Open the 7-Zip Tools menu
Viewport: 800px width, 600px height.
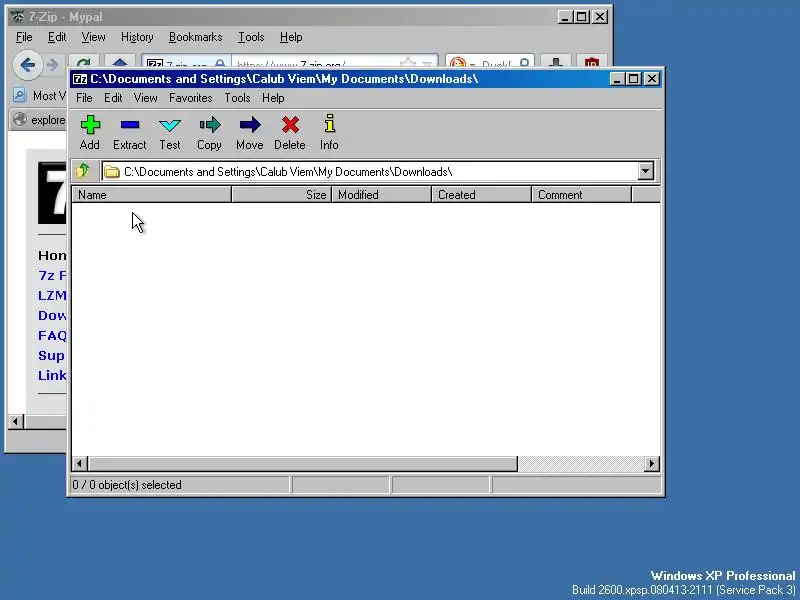237,98
